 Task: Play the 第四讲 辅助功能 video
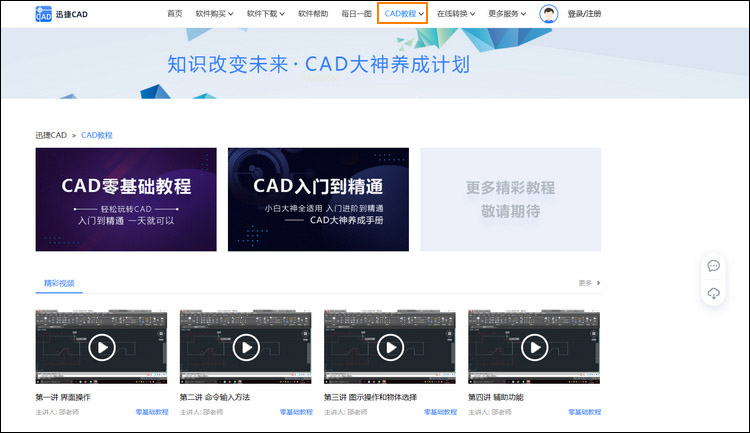[534, 347]
